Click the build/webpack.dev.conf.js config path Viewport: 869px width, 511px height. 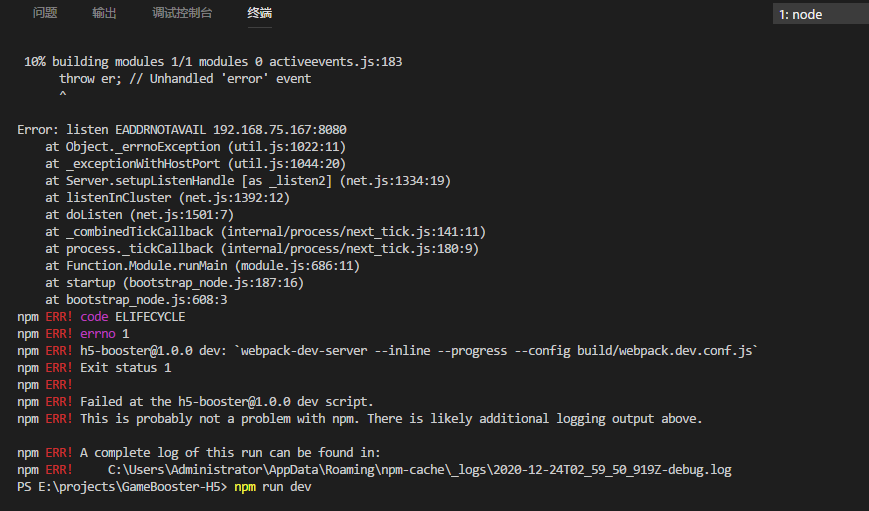point(664,351)
